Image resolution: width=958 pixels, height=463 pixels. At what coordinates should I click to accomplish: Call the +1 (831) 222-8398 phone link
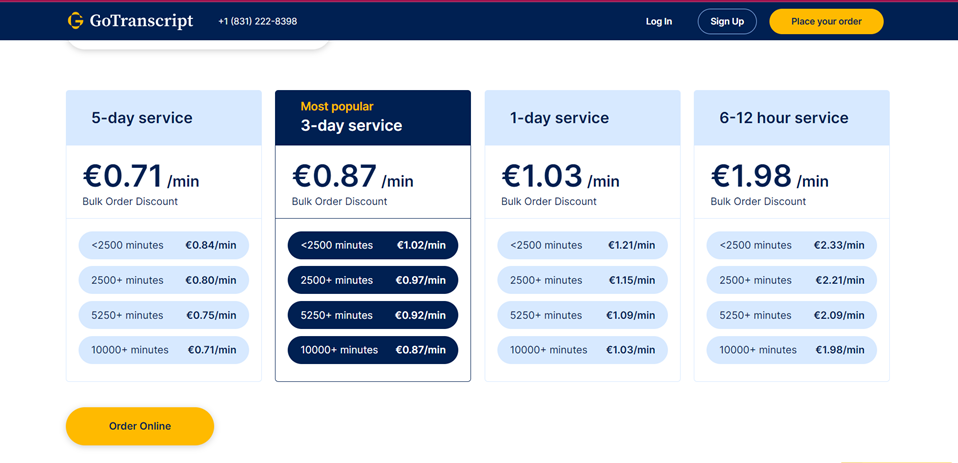(257, 21)
